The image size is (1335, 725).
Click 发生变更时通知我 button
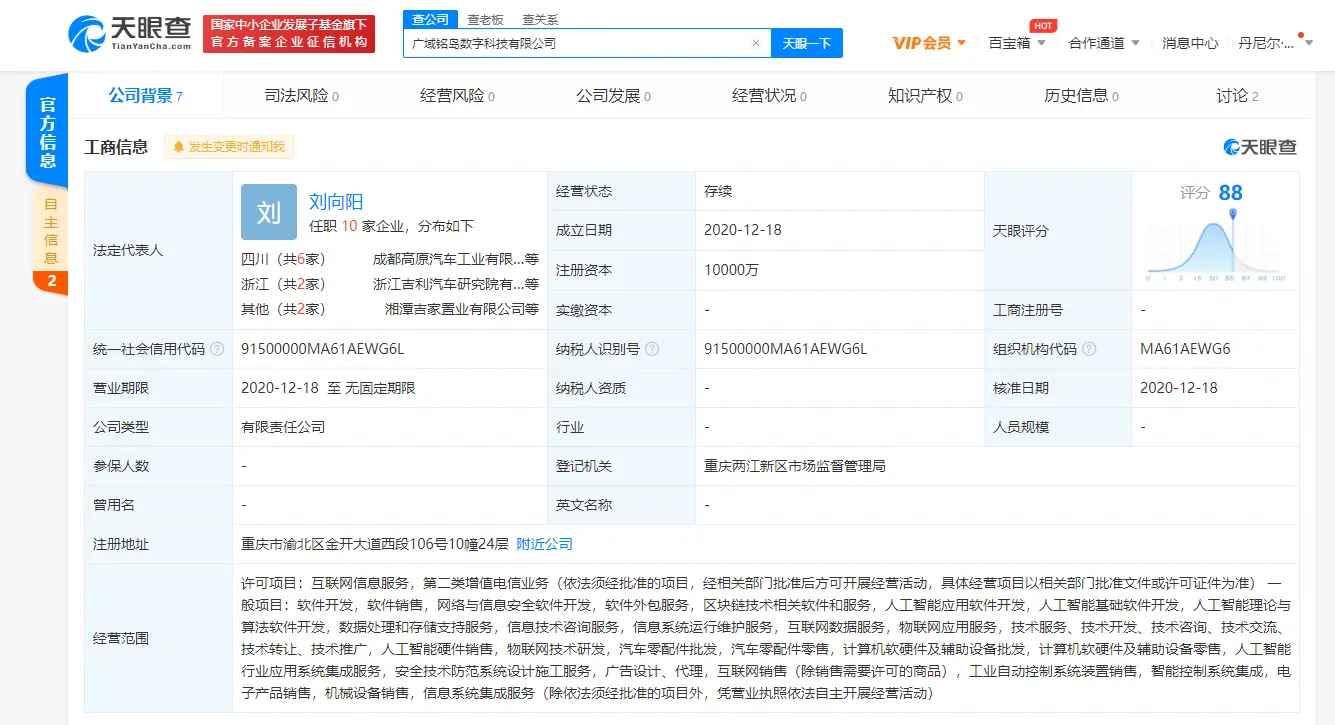[x=229, y=147]
